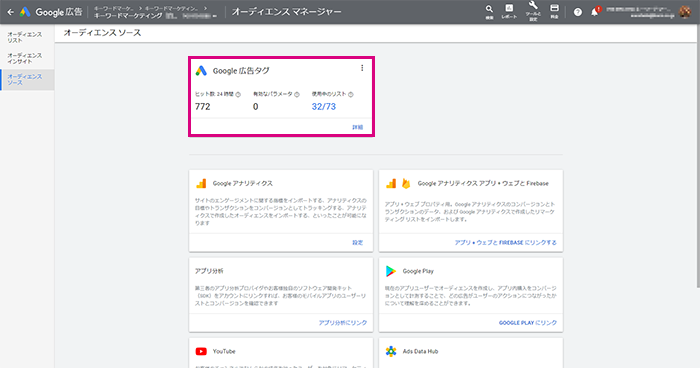Screen dimensions: 700x368
Task: Click the page vertical scrollbar
Action: 698,156
